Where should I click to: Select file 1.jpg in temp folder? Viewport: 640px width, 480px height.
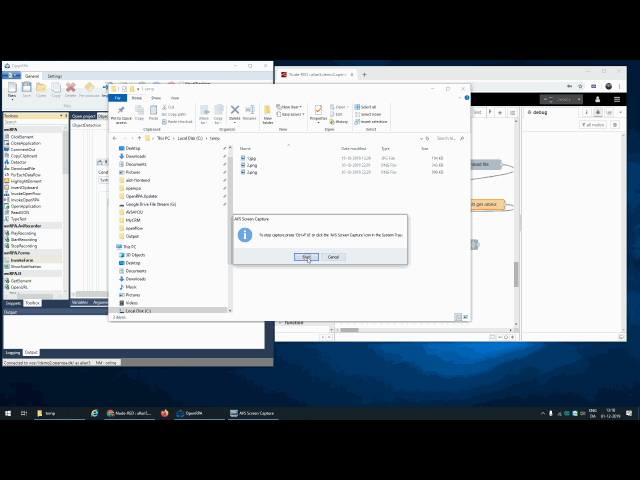click(249, 158)
